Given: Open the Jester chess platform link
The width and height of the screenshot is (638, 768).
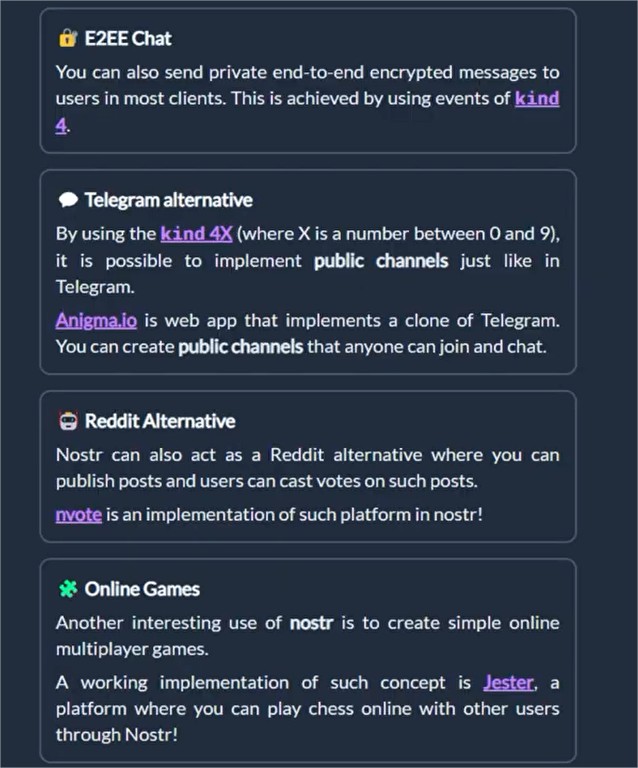Looking at the screenshot, I should click(x=508, y=682).
